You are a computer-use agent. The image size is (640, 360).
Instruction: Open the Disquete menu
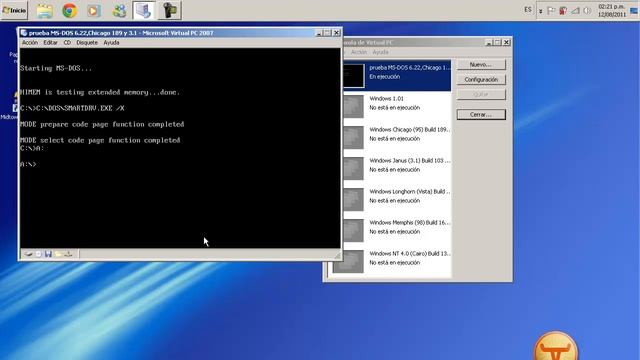pyautogui.click(x=87, y=42)
